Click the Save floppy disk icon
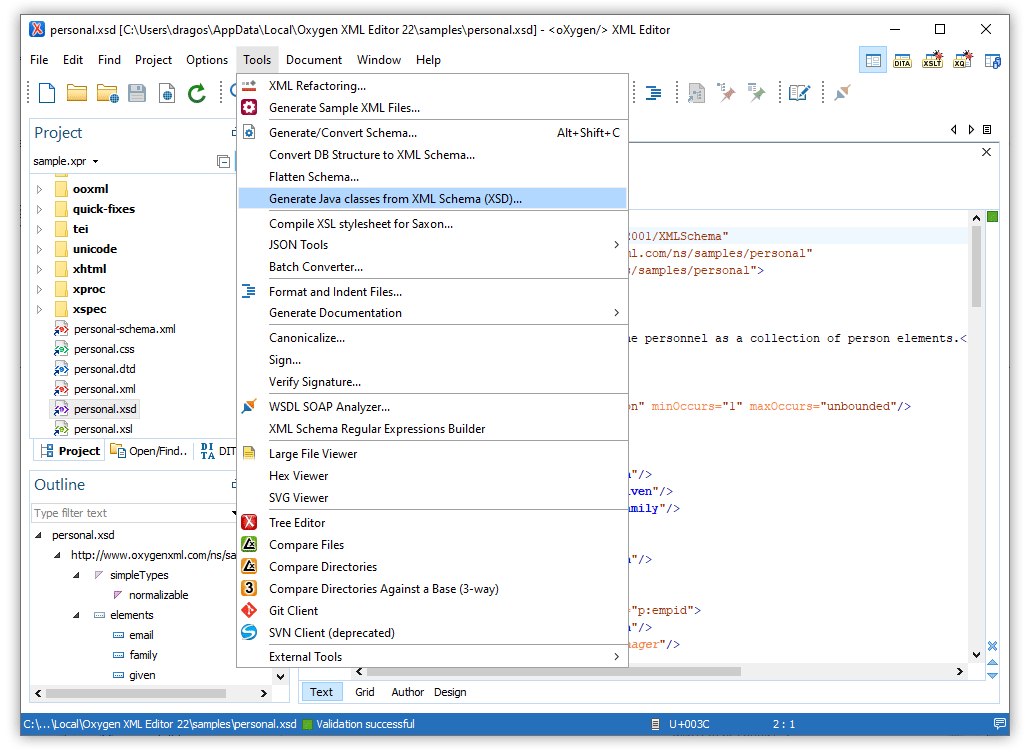Image resolution: width=1030 pixels, height=750 pixels. coord(137,93)
